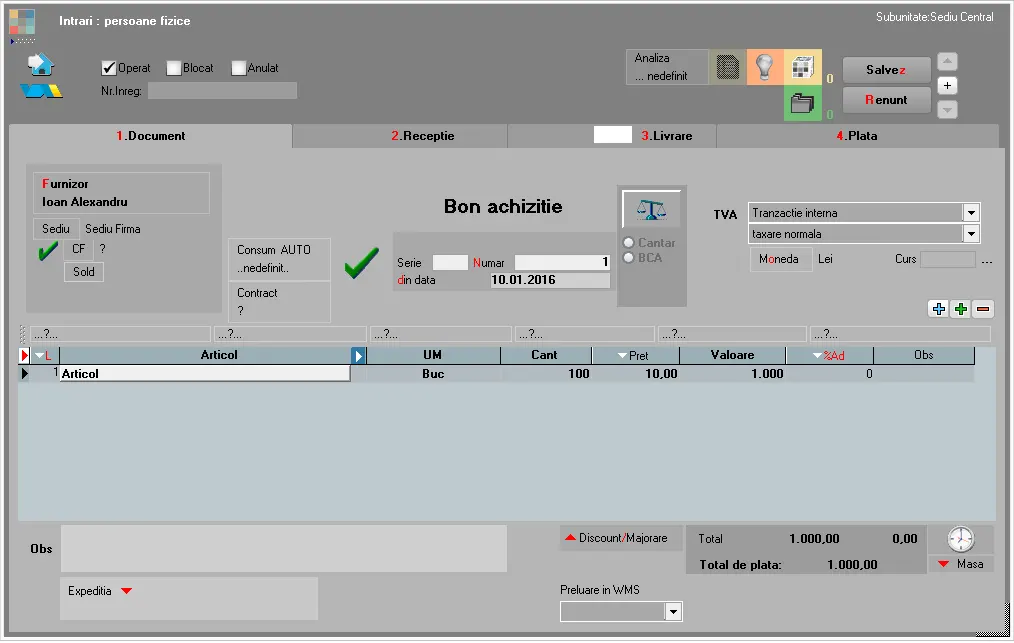The width and height of the screenshot is (1014, 643).
Task: Click the Renunt button
Action: click(886, 100)
